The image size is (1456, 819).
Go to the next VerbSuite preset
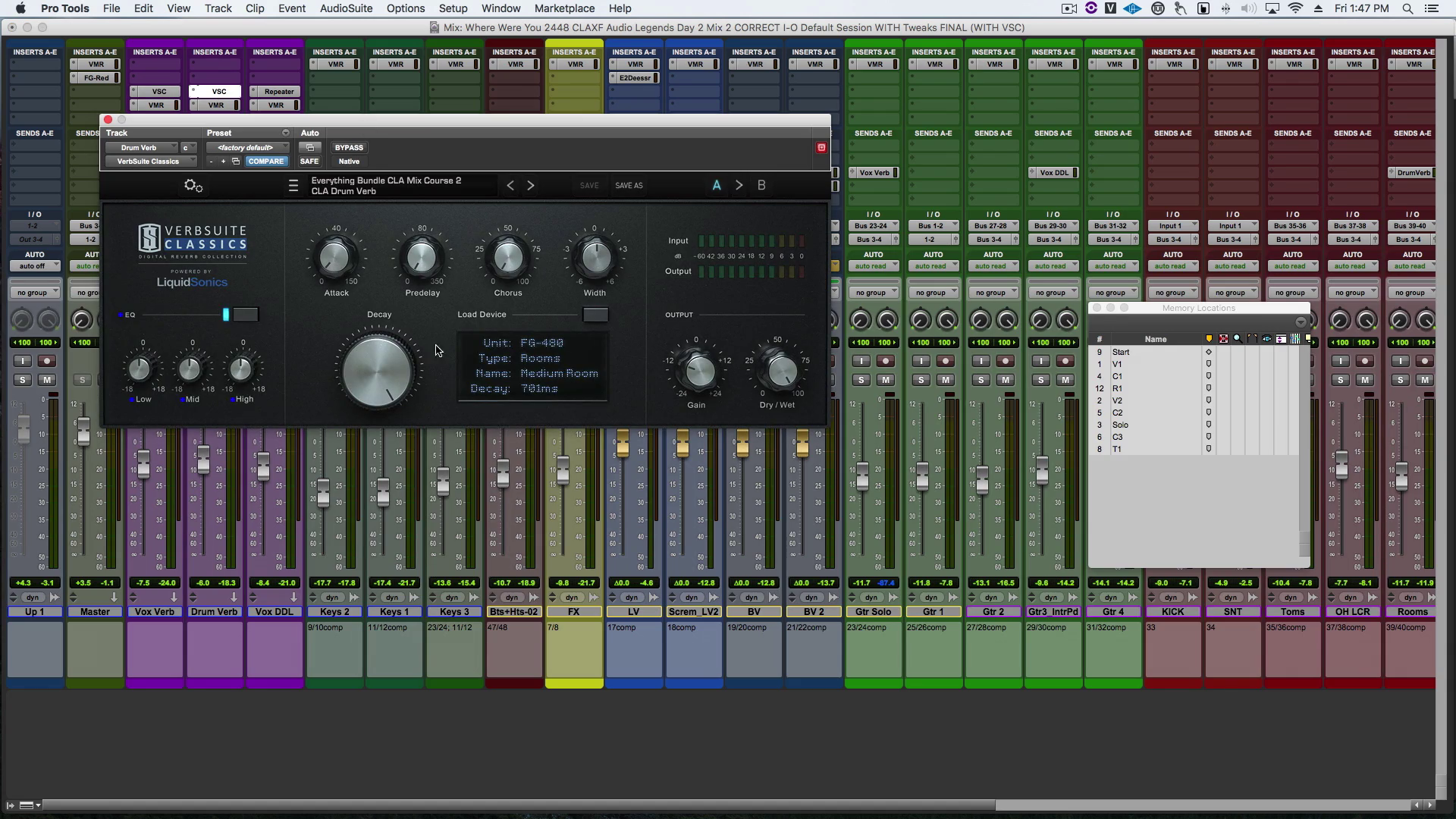(x=531, y=186)
